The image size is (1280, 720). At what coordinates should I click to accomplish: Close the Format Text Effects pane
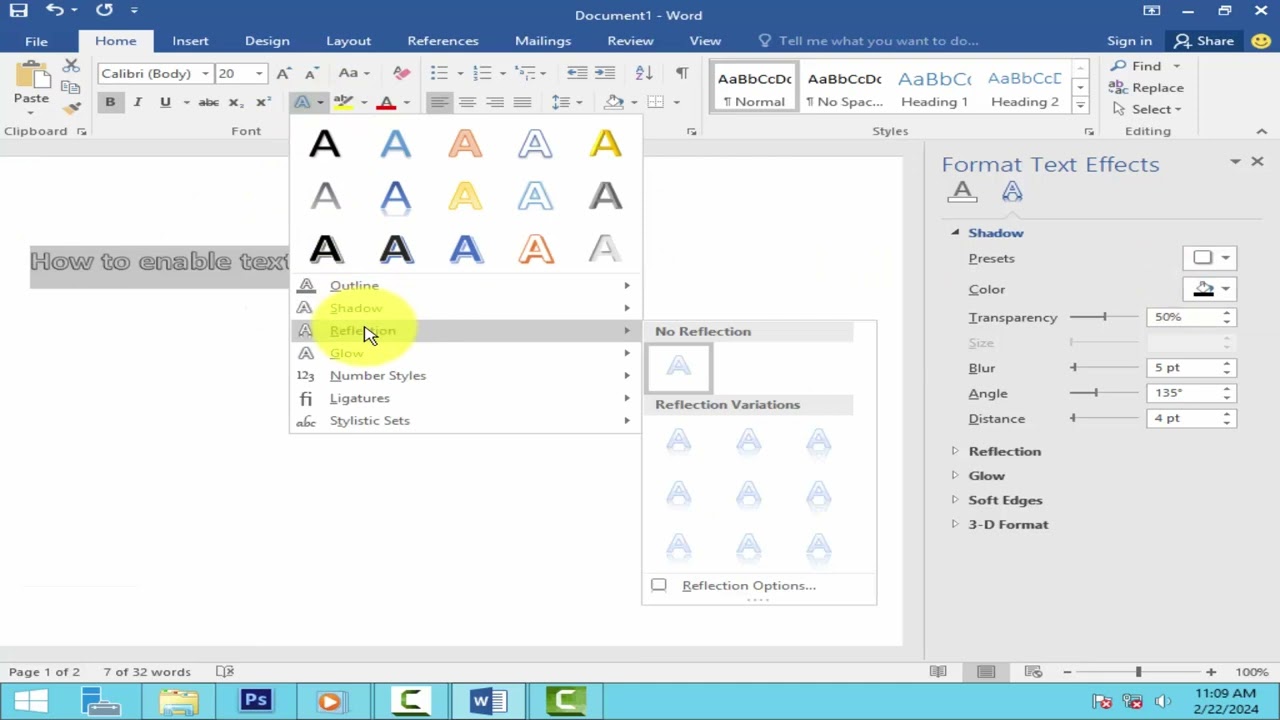coord(1257,161)
